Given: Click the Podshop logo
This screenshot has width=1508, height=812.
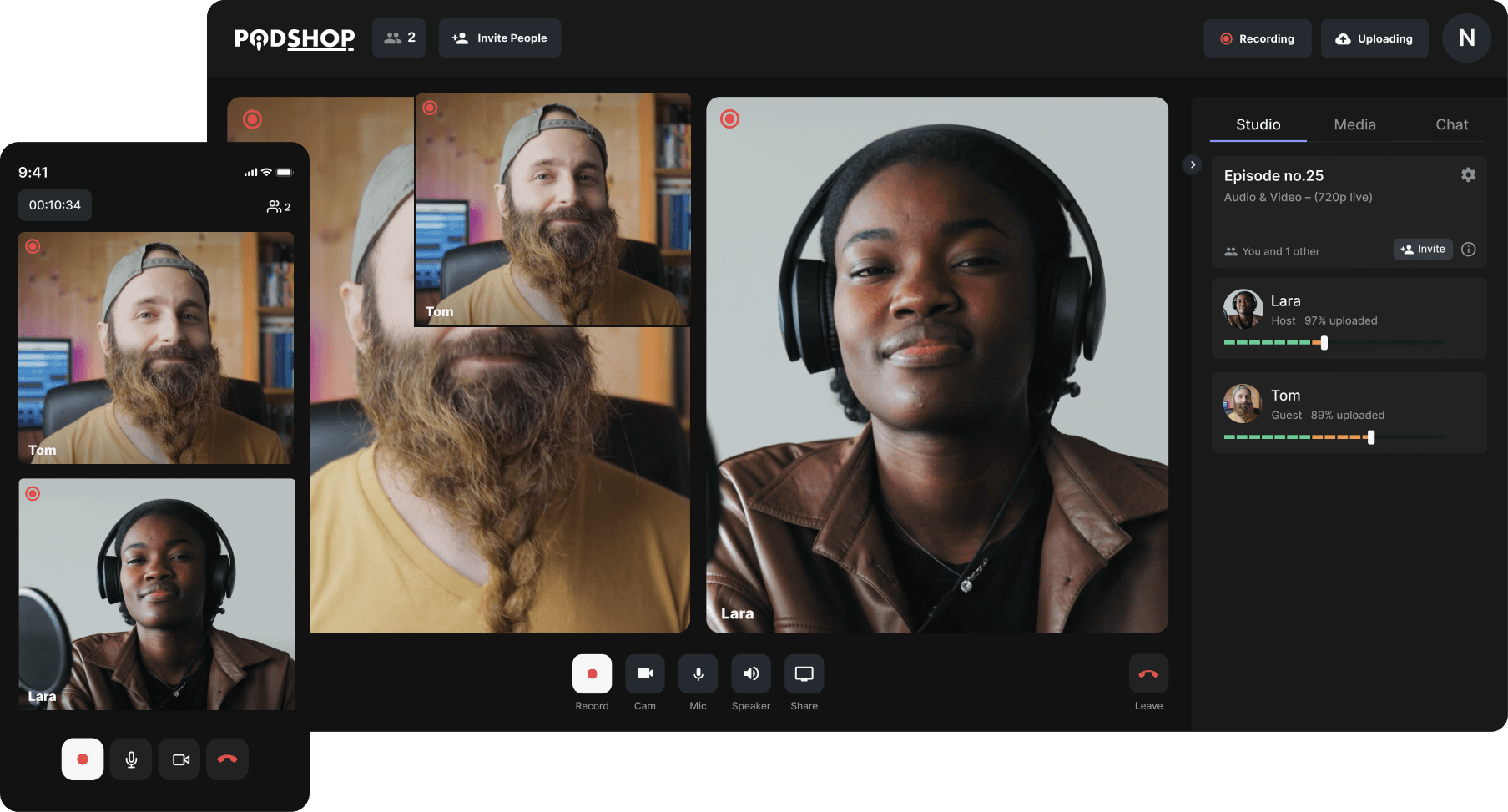Looking at the screenshot, I should click(295, 38).
